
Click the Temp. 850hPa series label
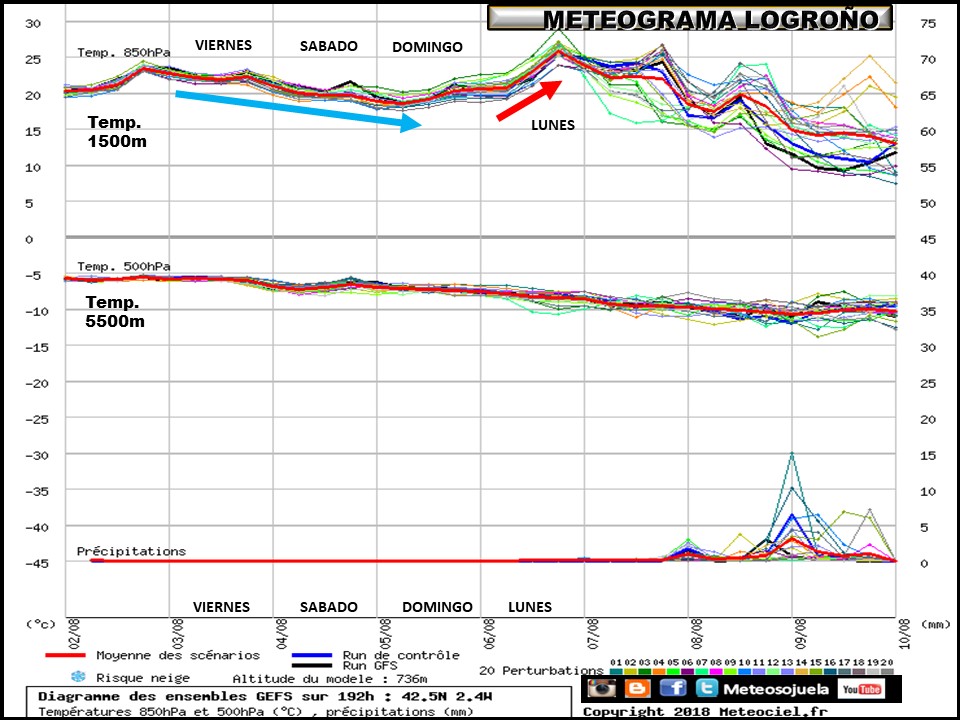point(124,53)
